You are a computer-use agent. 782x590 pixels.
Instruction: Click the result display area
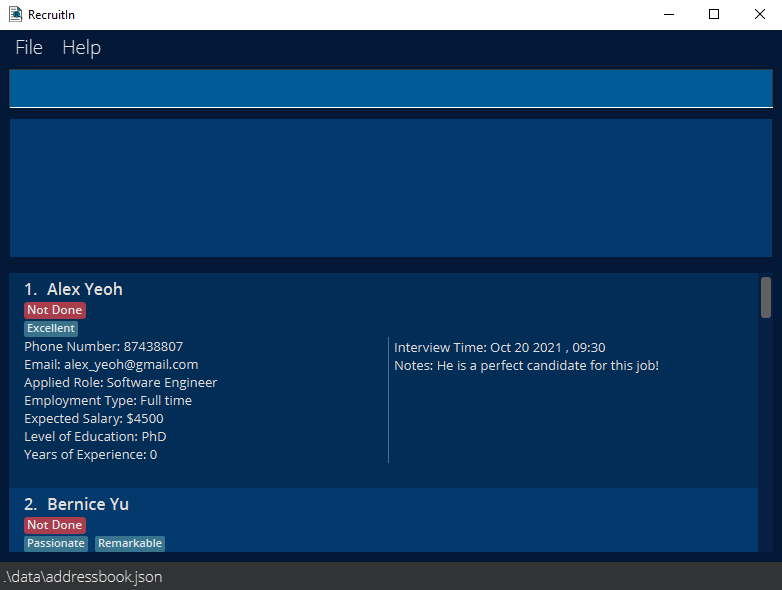[391, 188]
